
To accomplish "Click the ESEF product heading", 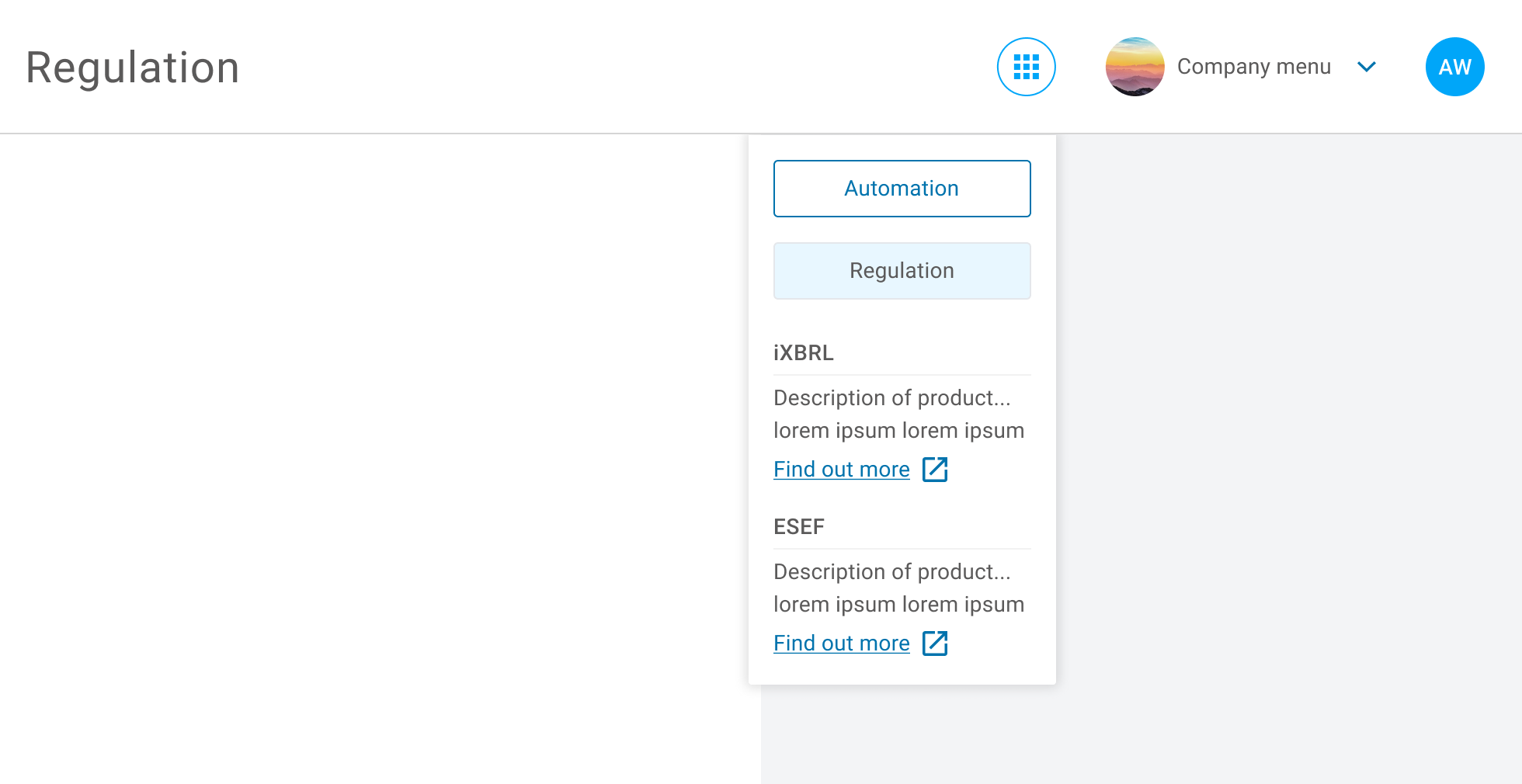I will pos(798,527).
